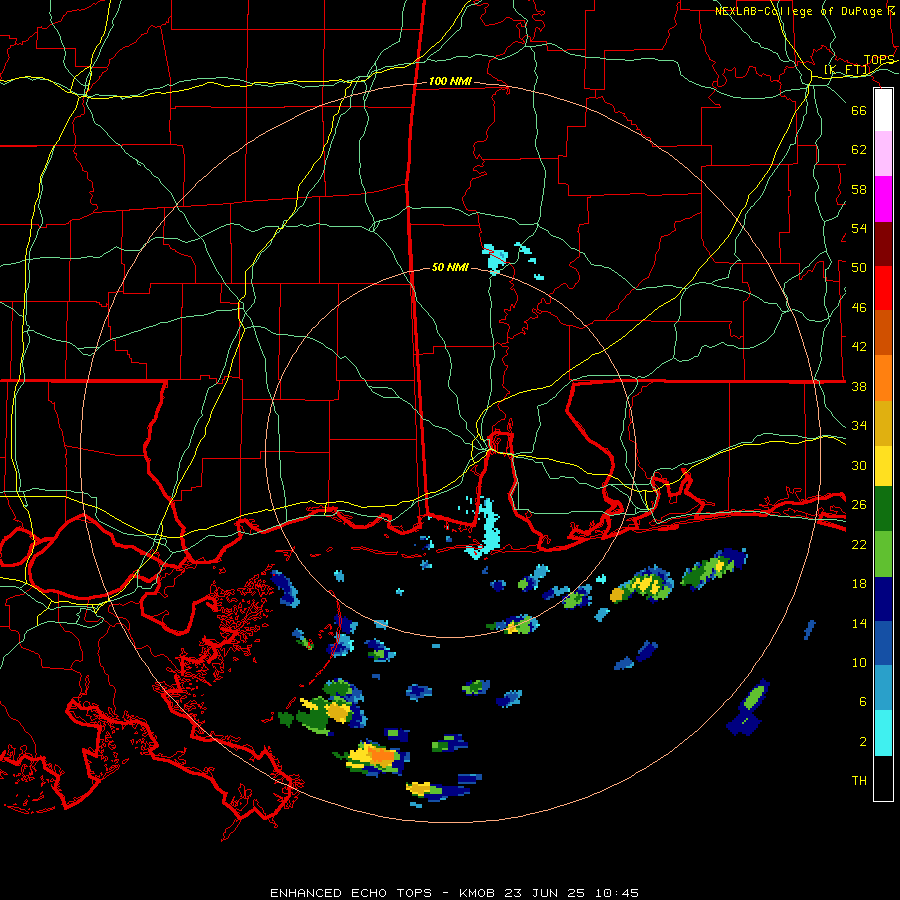Click 'ENHANCED ECHO TOPS' in the footer caption

click(x=351, y=893)
